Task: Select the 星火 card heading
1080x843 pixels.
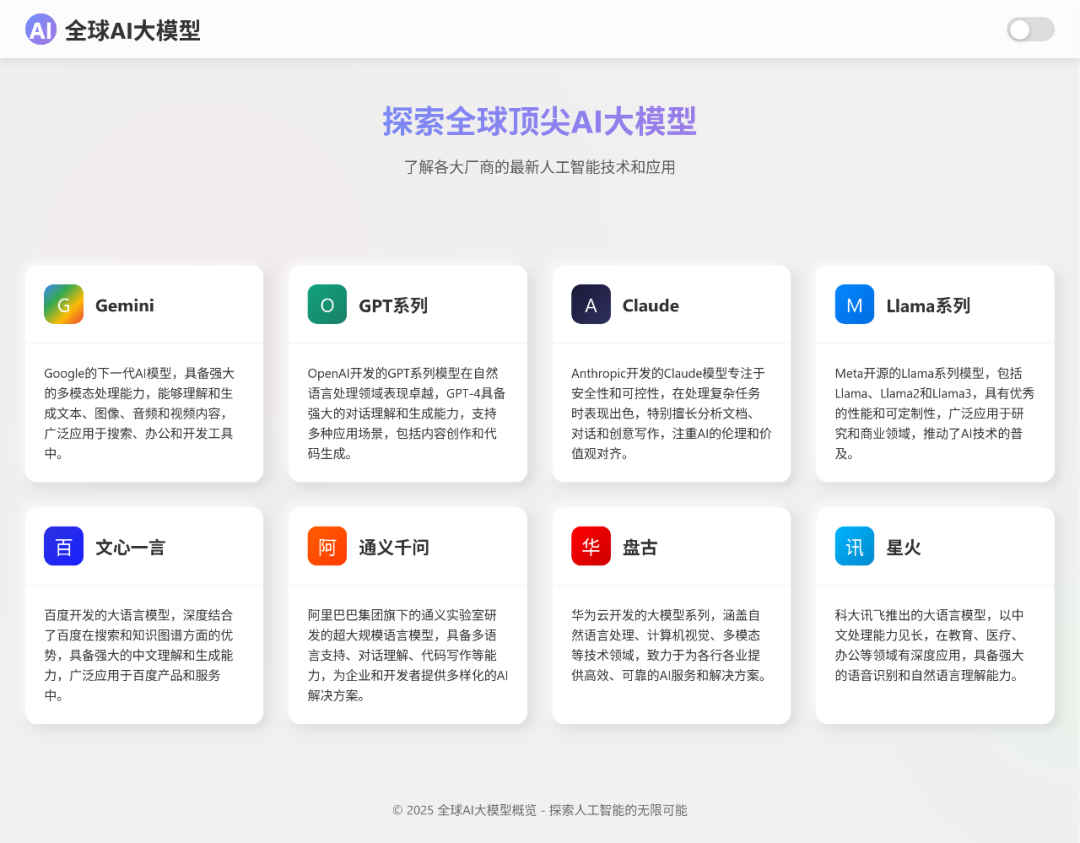Action: 904,546
